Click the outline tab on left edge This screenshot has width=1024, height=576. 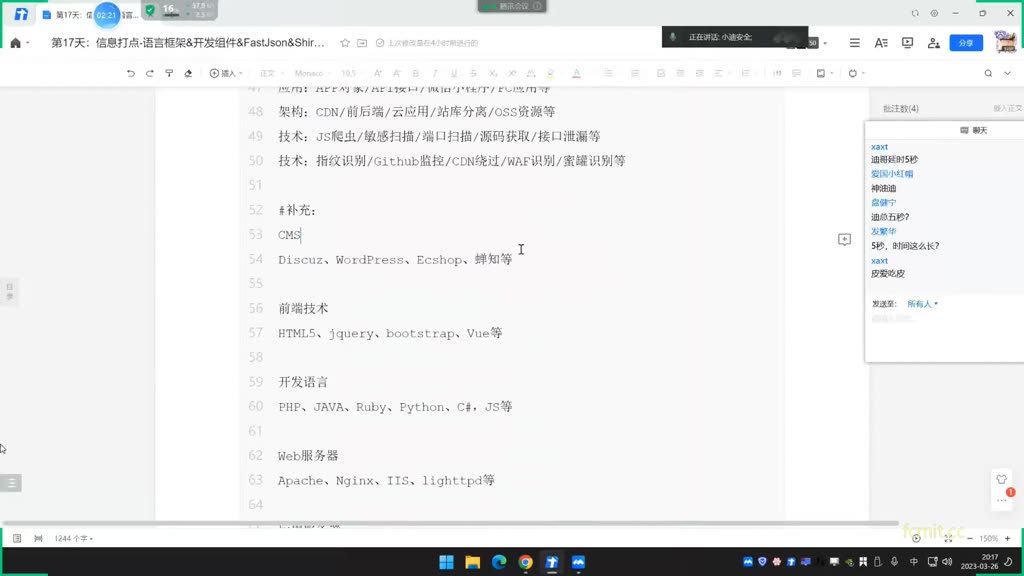click(10, 291)
